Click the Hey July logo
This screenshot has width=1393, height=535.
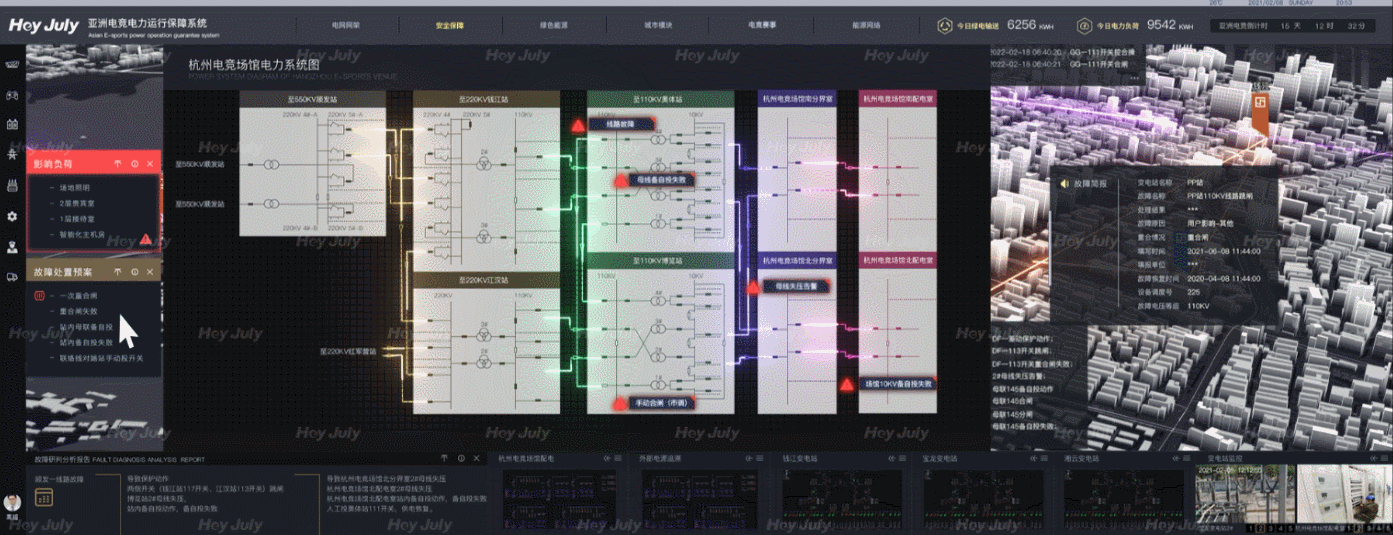[43, 25]
